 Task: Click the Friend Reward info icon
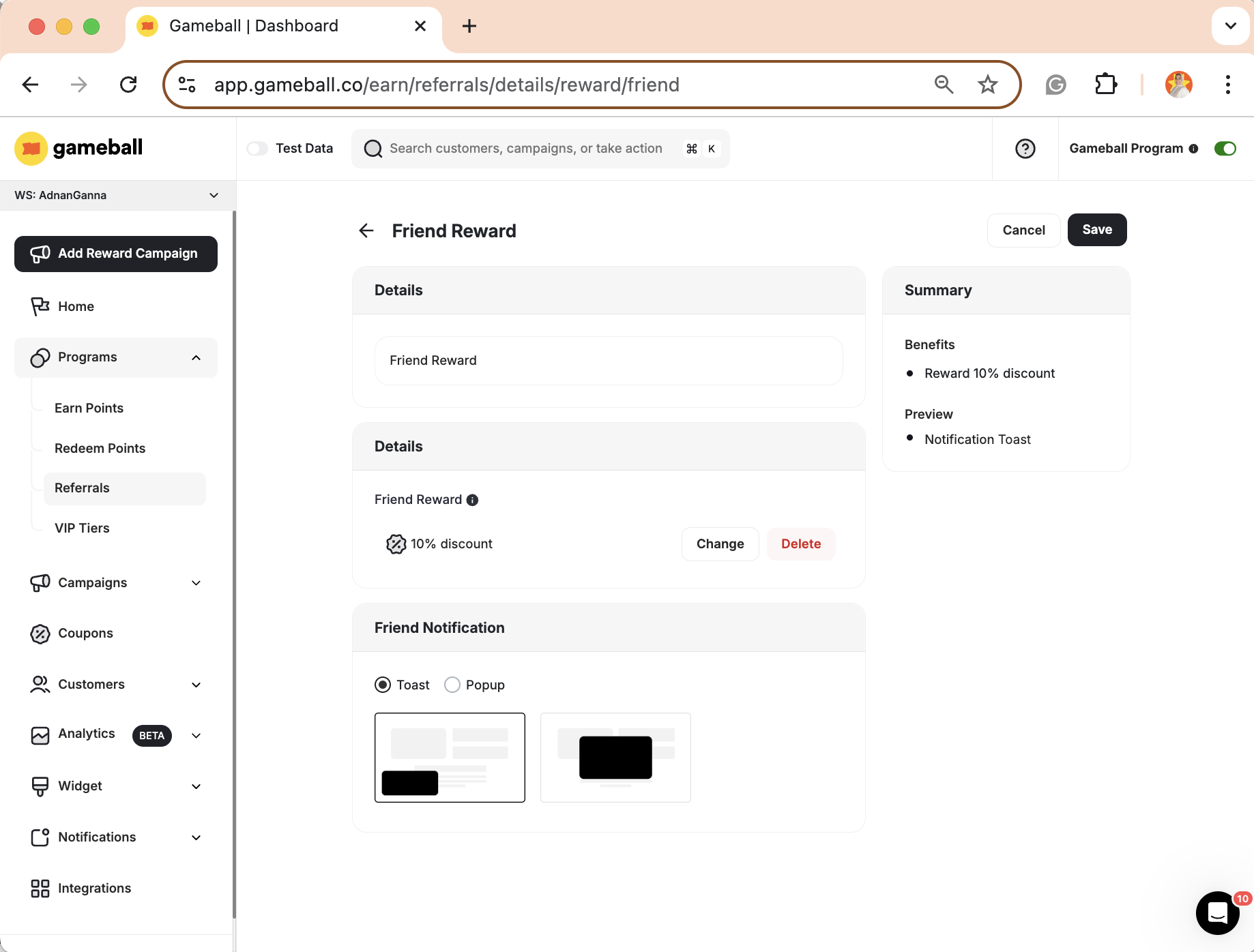point(472,500)
